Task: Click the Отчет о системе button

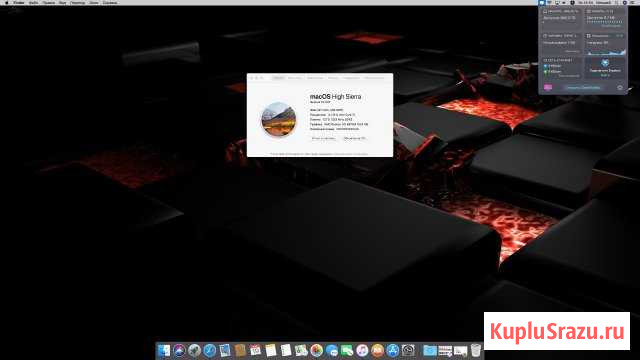Action: [323, 138]
